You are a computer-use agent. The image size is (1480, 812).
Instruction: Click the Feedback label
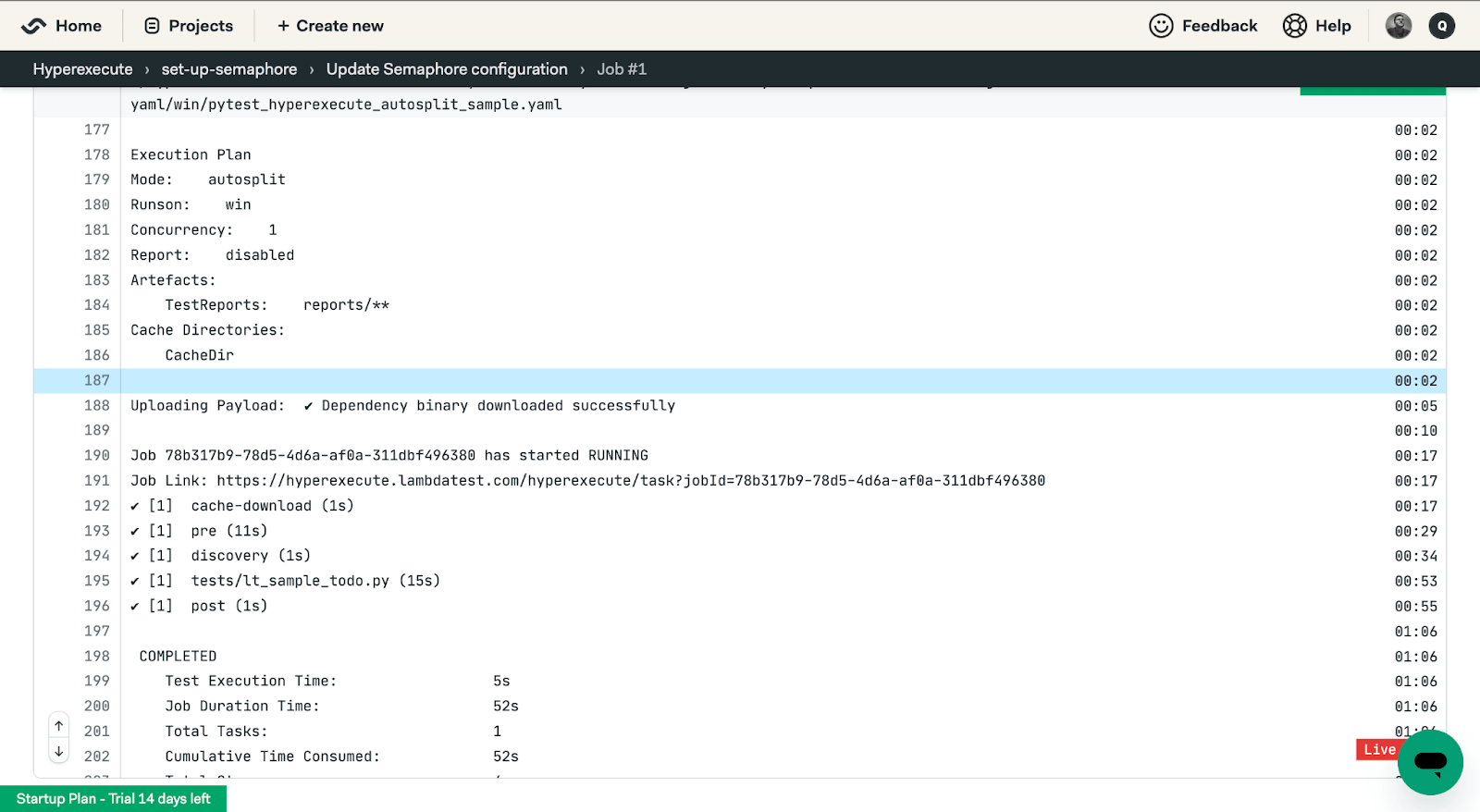click(1219, 26)
